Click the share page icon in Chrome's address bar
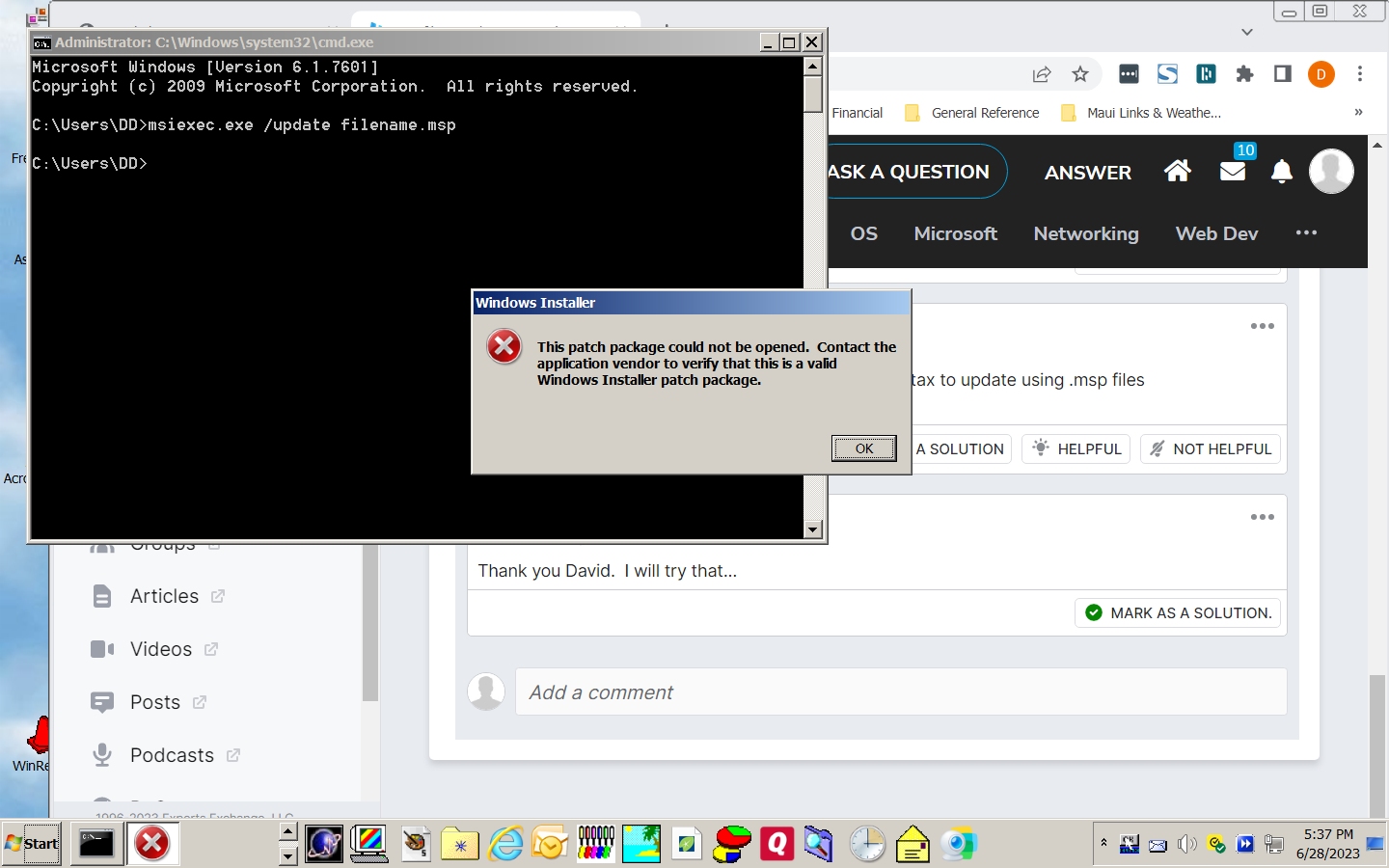 (x=1042, y=74)
